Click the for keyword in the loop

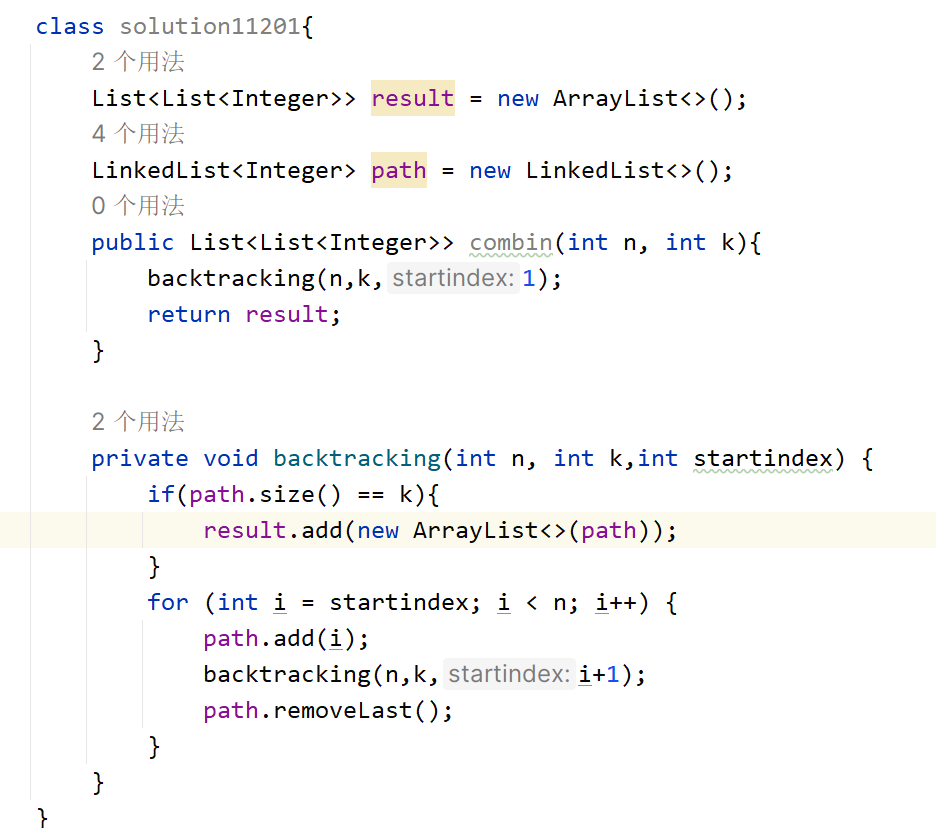(x=167, y=603)
